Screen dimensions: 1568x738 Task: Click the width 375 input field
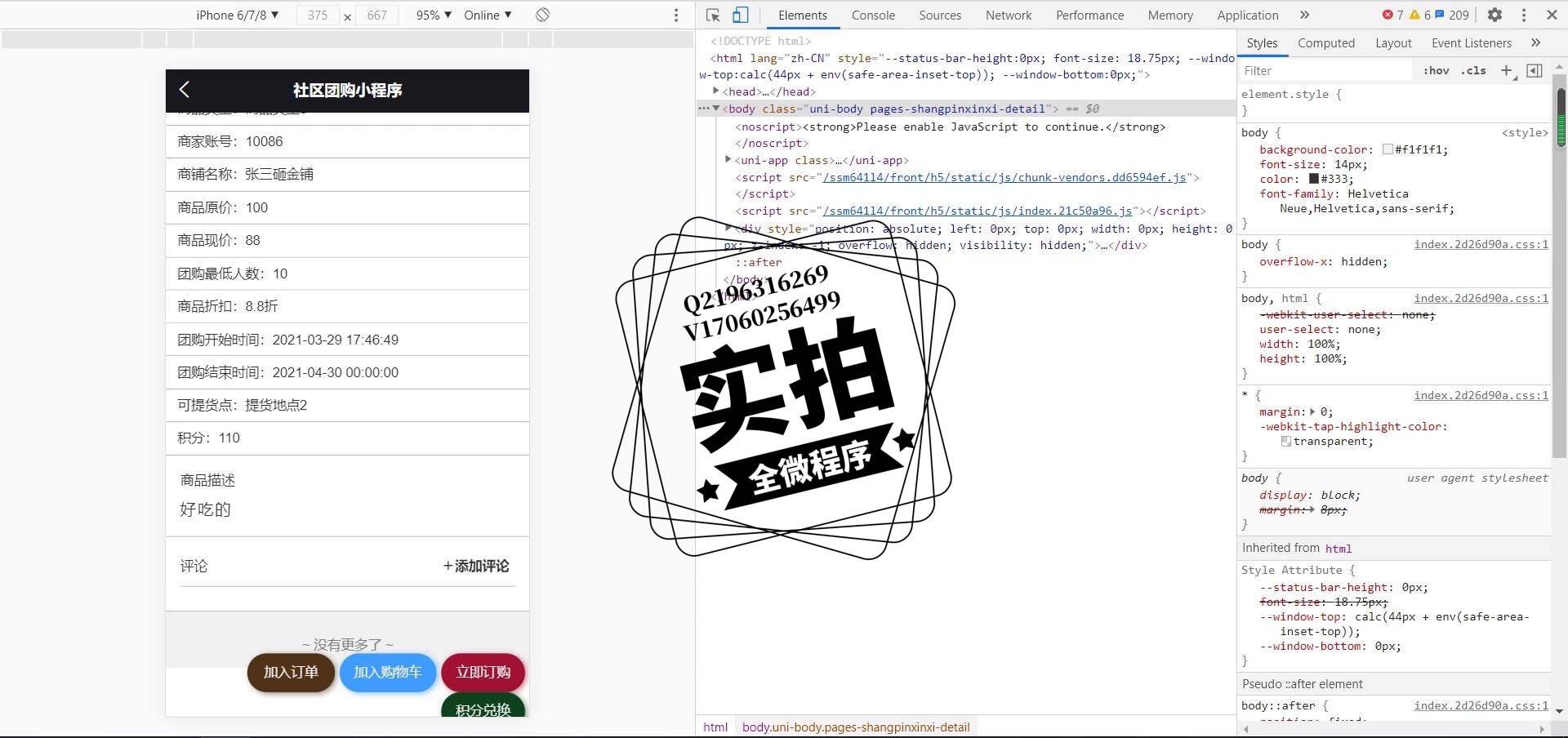click(x=318, y=15)
